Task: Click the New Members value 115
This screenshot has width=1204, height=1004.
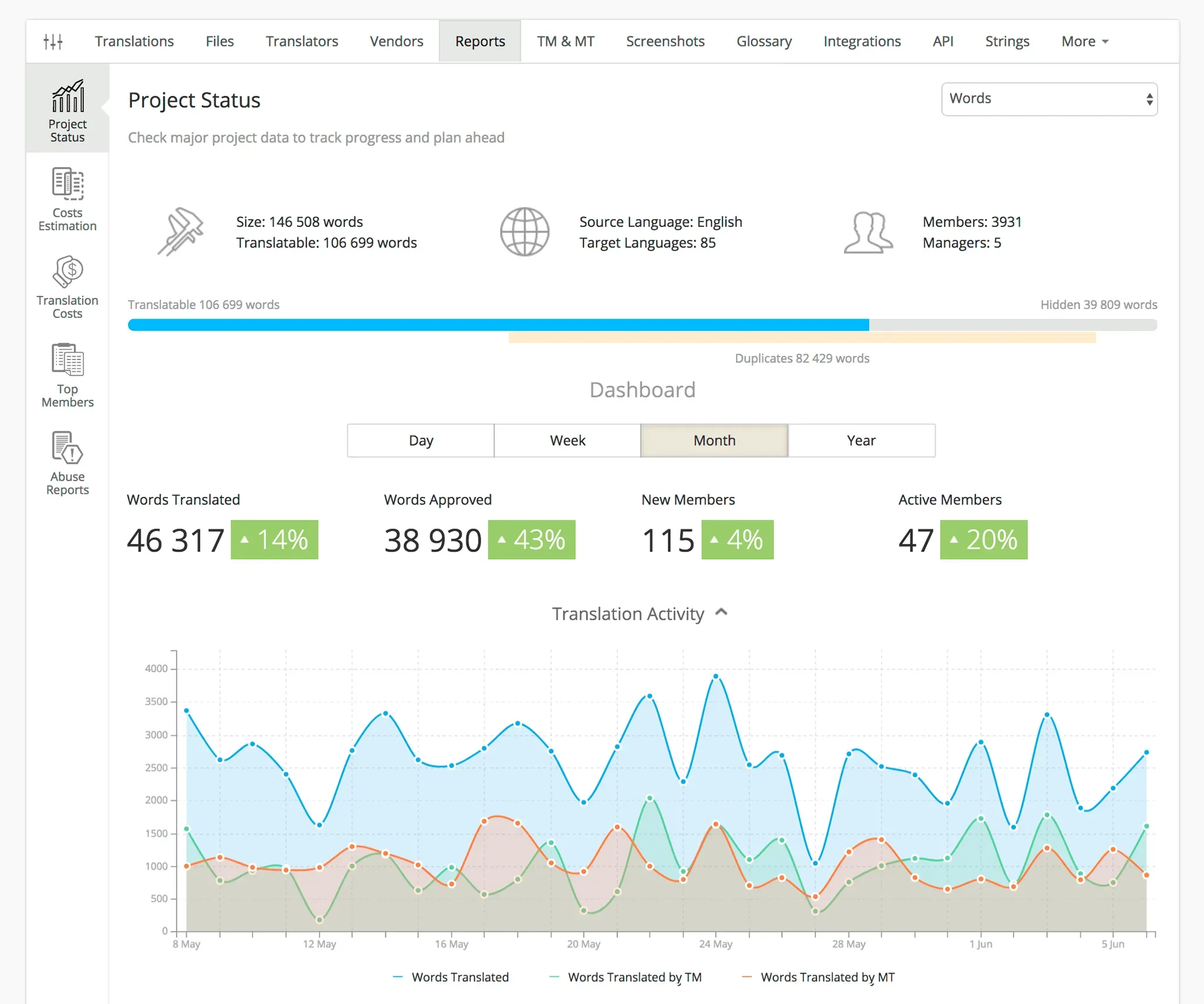Action: click(x=668, y=540)
